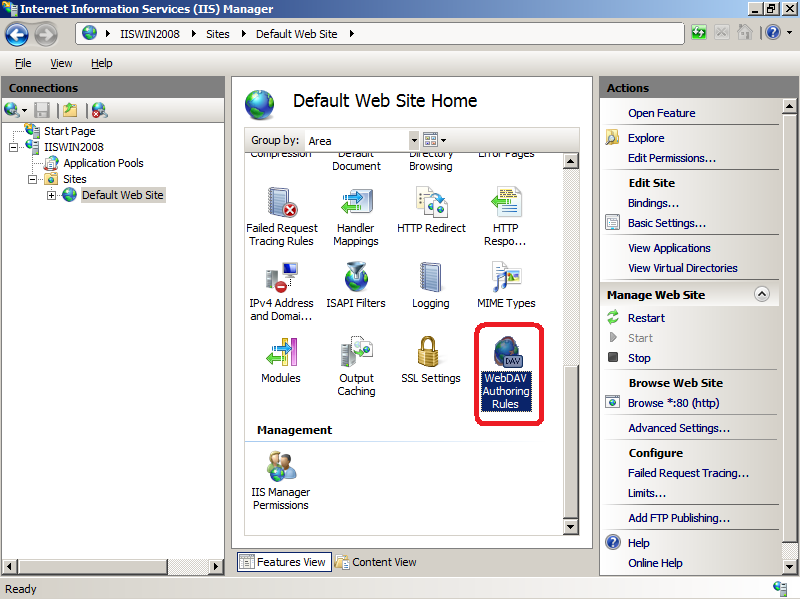800x600 pixels.
Task: Open the View menu
Action: (61, 62)
